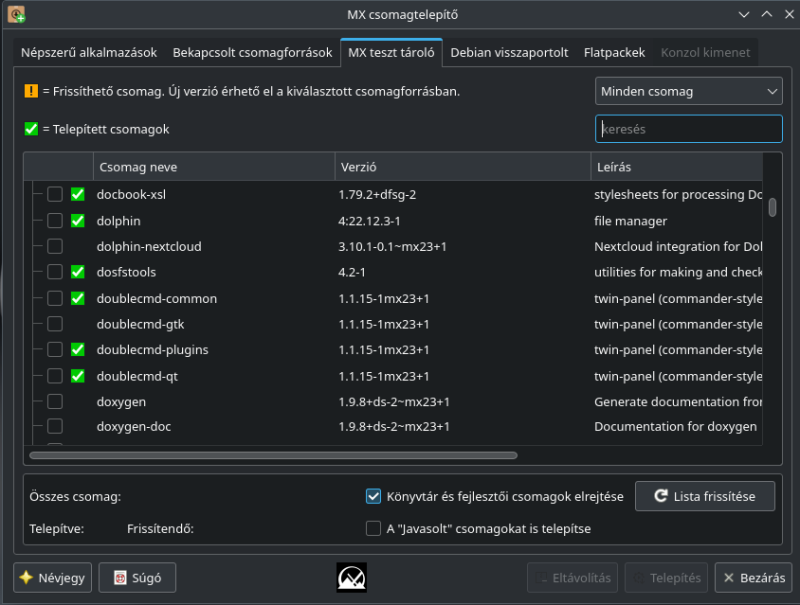
Task: Click the doublecmd-gtk package name
Action: (140, 324)
